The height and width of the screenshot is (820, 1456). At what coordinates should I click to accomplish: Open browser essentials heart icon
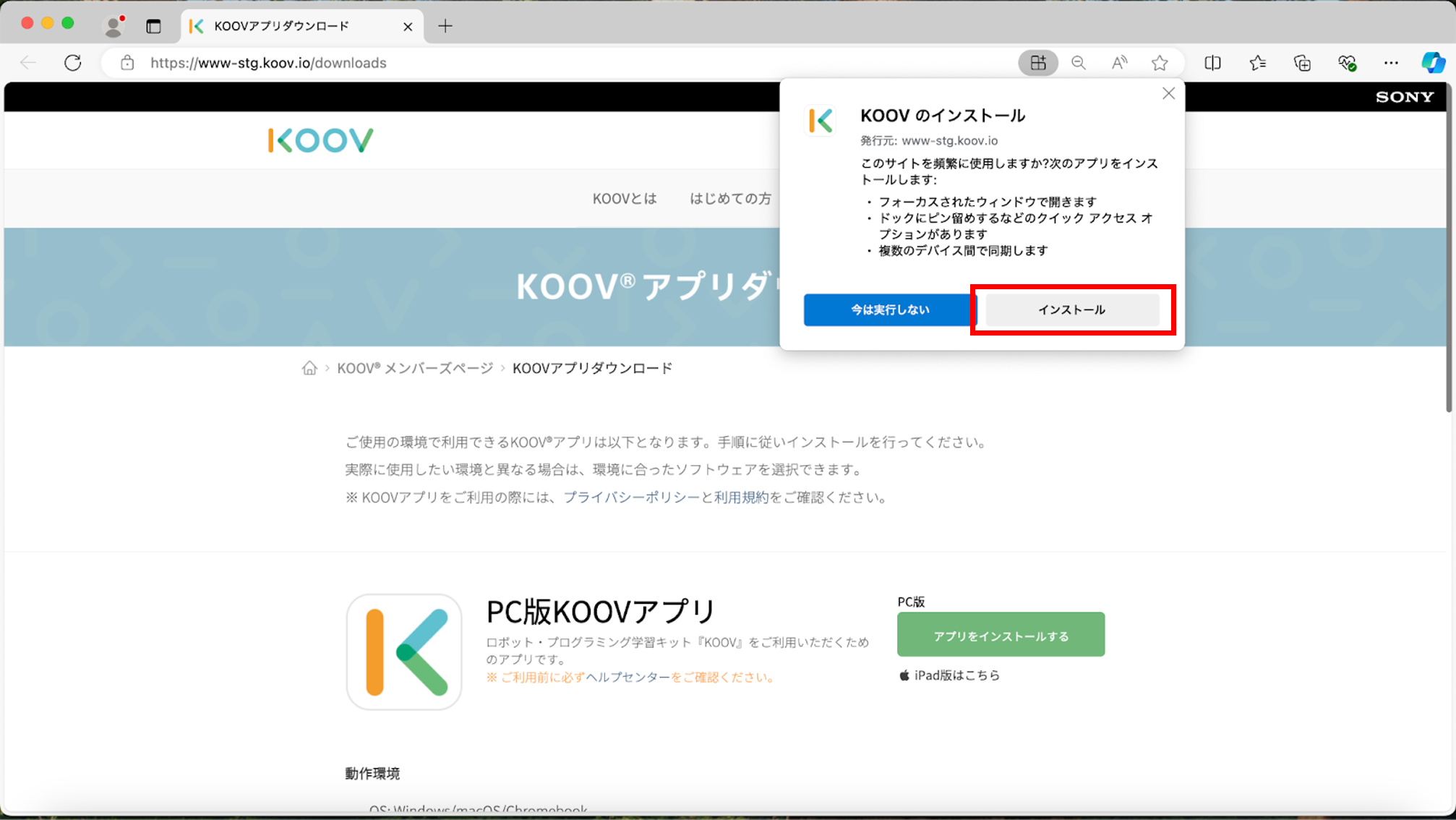click(x=1346, y=63)
